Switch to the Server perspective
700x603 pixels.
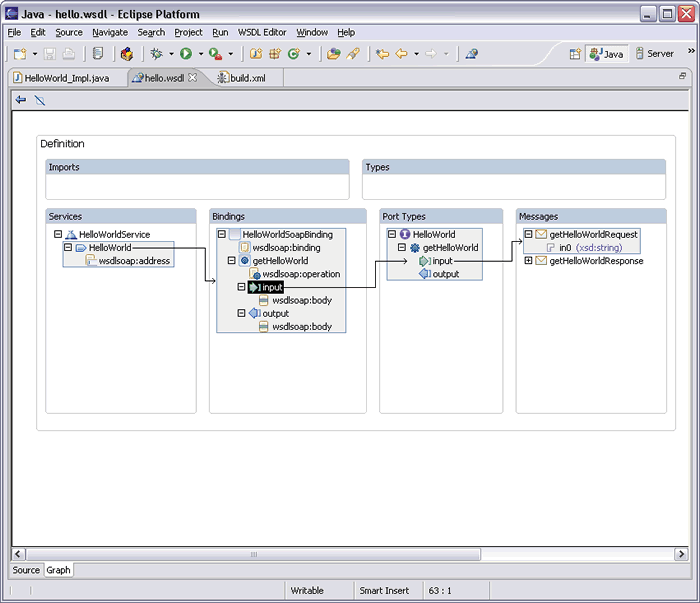654,54
